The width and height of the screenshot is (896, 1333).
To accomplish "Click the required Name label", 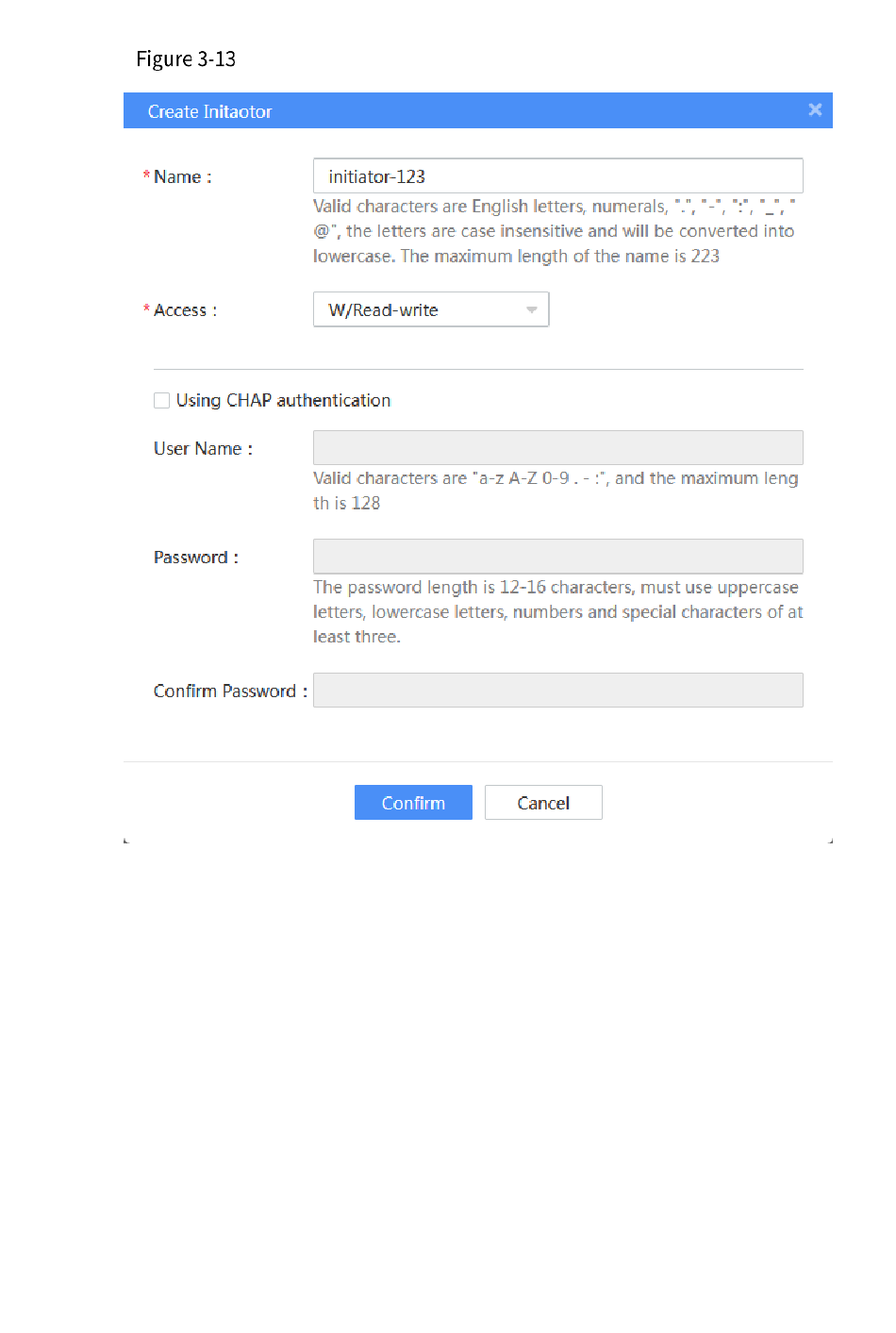I will 177,177.
